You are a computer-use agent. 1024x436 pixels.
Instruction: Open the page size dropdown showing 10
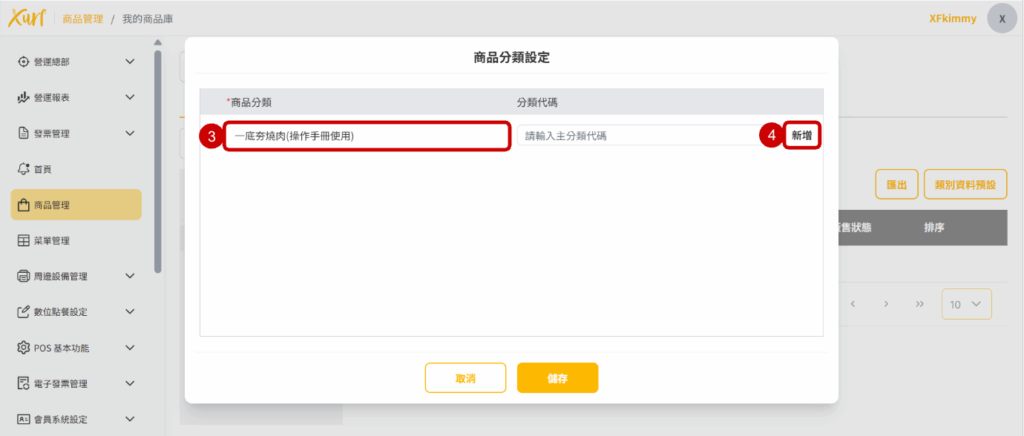(x=966, y=304)
